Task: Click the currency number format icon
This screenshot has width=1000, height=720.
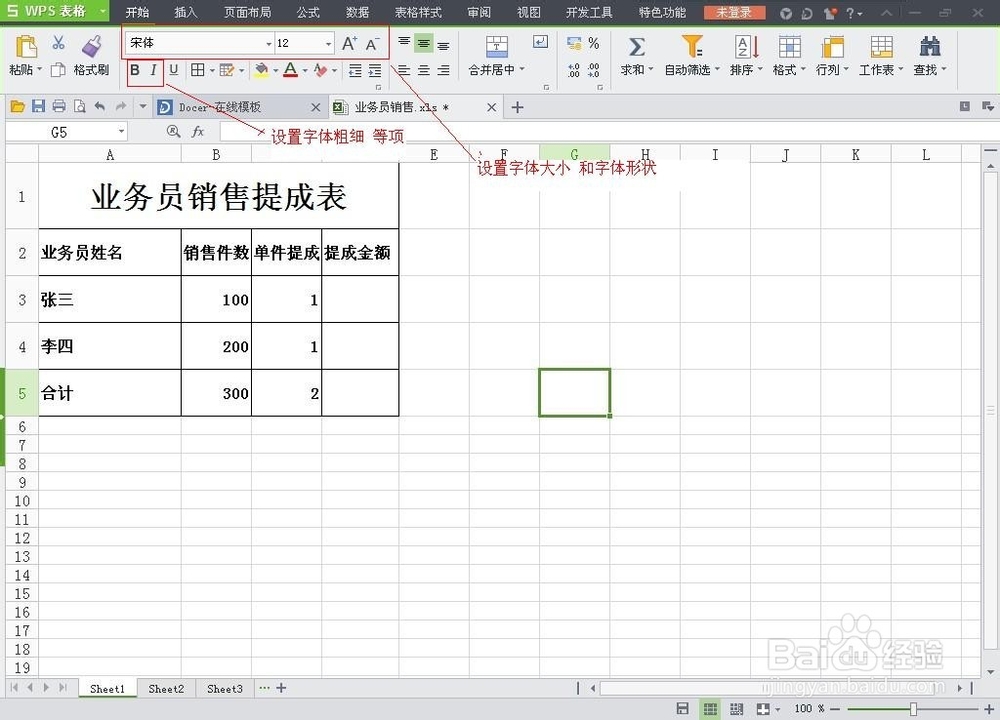Action: [574, 43]
